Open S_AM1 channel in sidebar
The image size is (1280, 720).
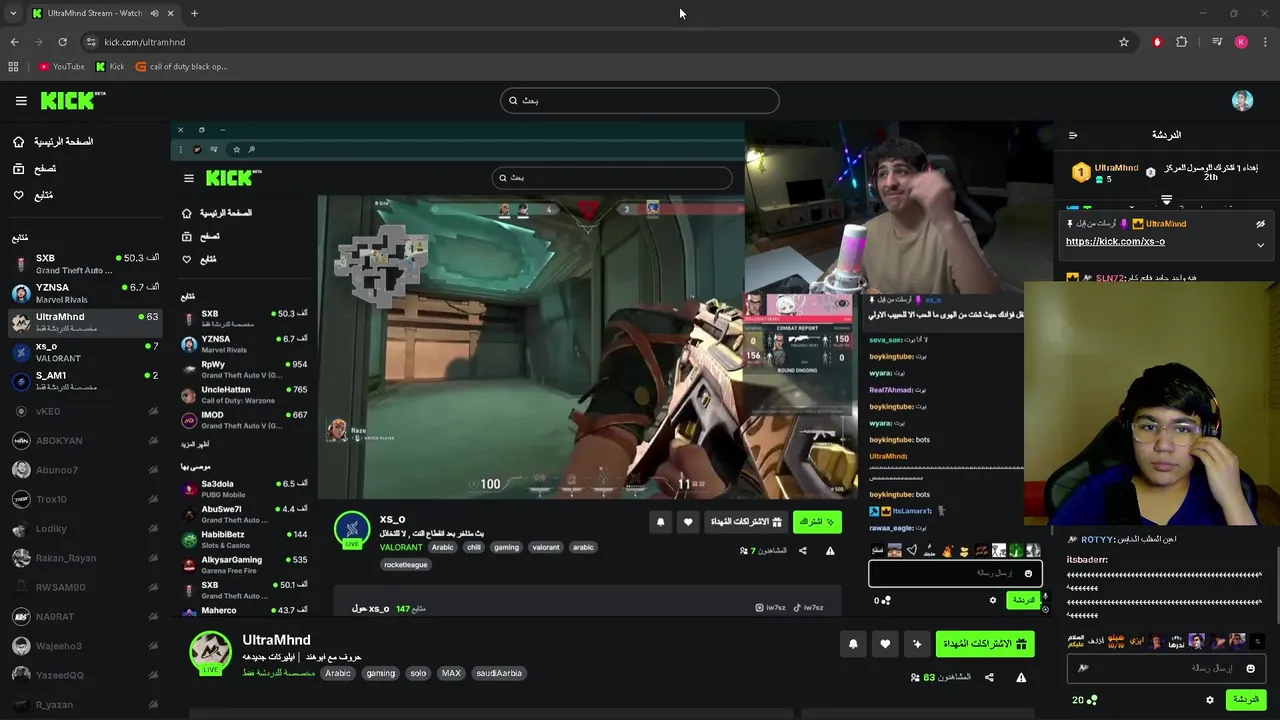85,381
